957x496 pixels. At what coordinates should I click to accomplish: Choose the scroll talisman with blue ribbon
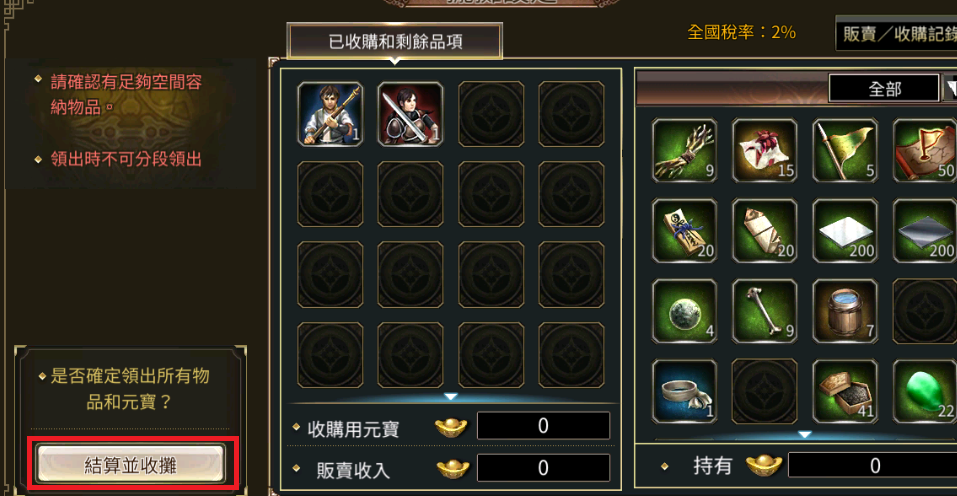point(684,231)
